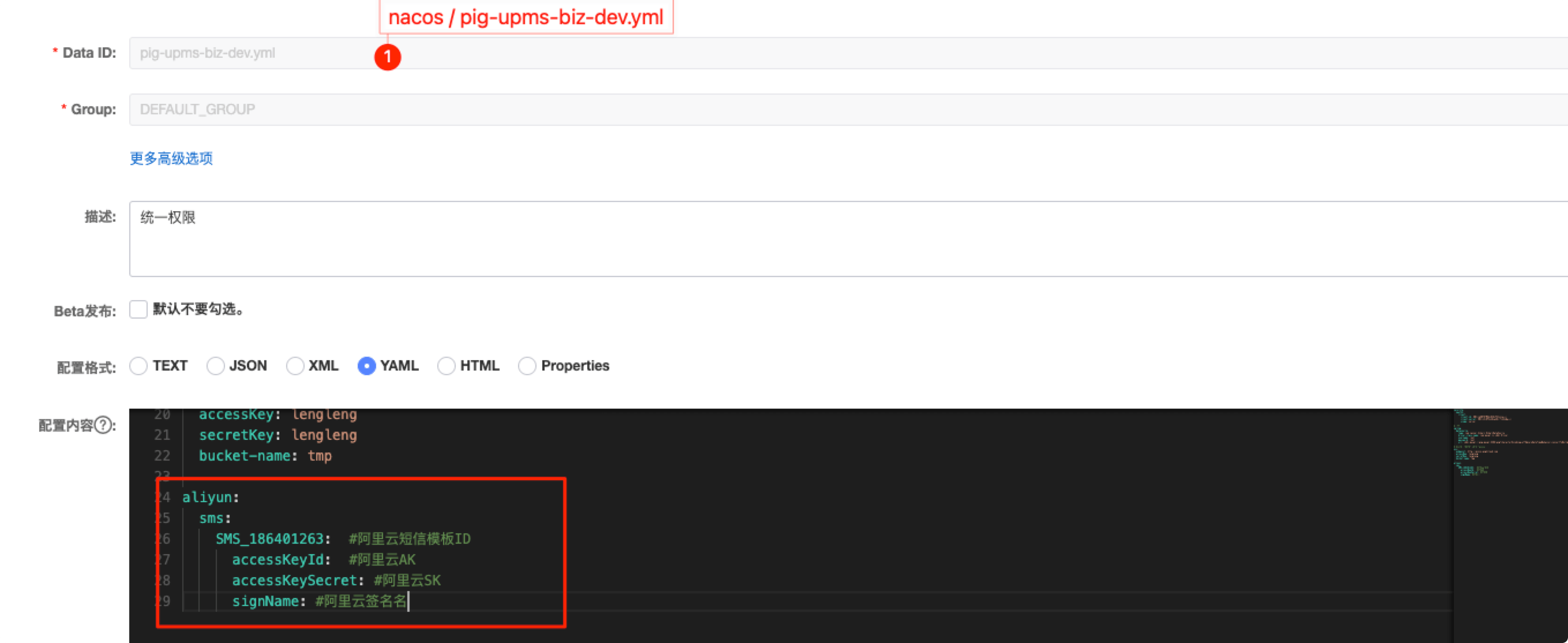Click the accessKeySecret line in editor
Image resolution: width=1568 pixels, height=643 pixels.
pyautogui.click(x=295, y=581)
